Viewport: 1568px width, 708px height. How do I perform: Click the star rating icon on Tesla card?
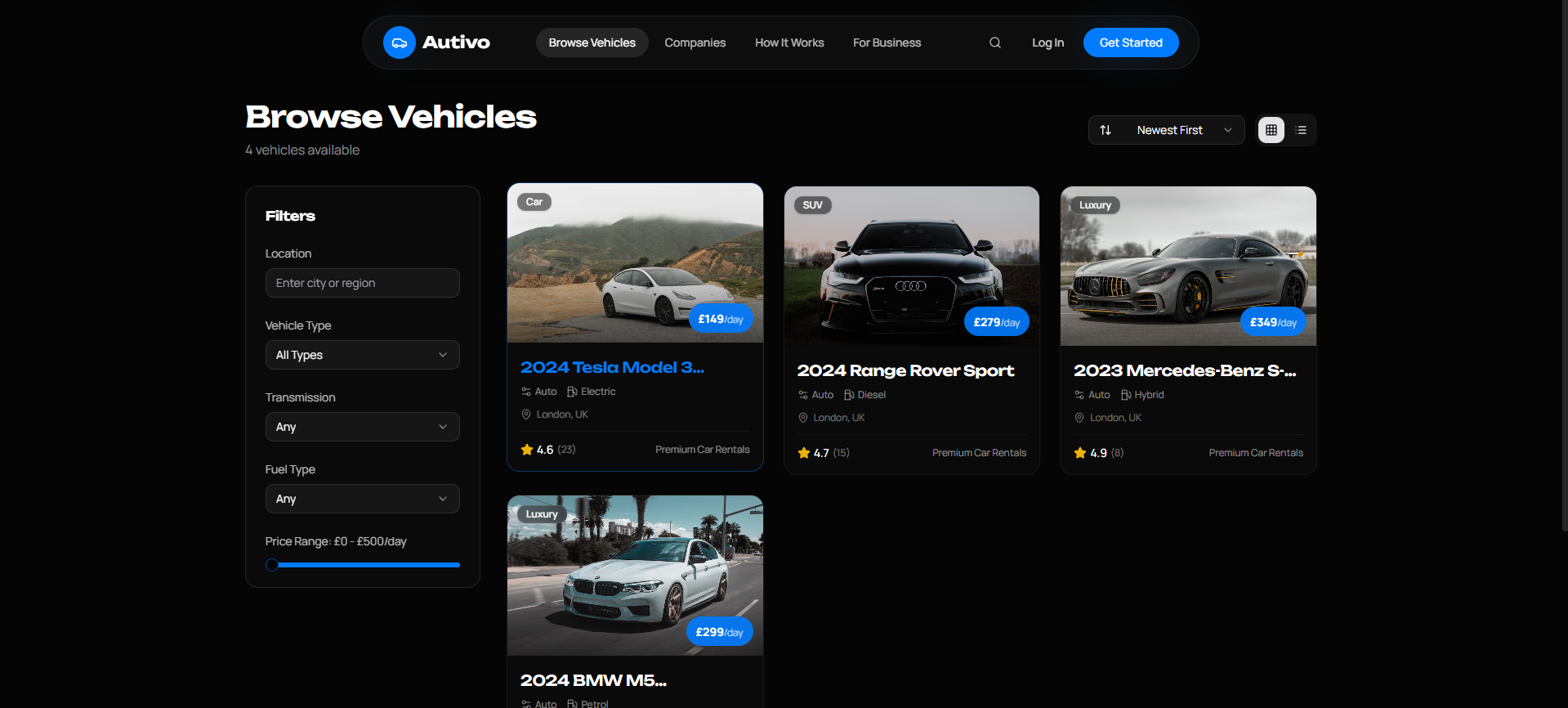[x=527, y=450]
